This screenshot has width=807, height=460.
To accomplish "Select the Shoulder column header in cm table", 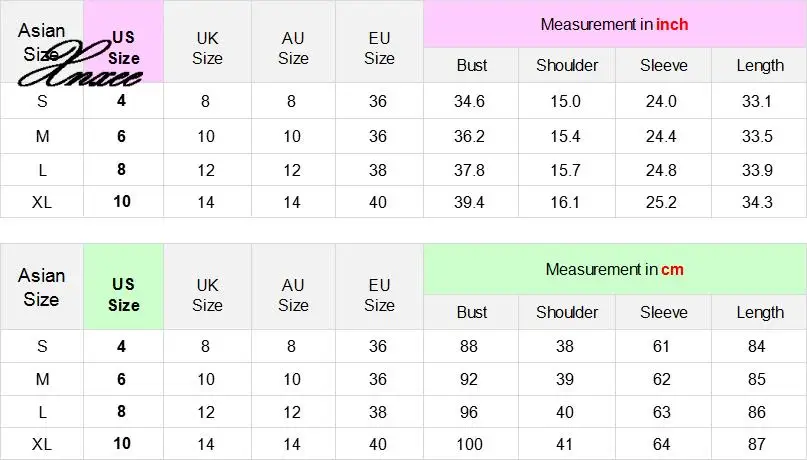I will (x=567, y=312).
